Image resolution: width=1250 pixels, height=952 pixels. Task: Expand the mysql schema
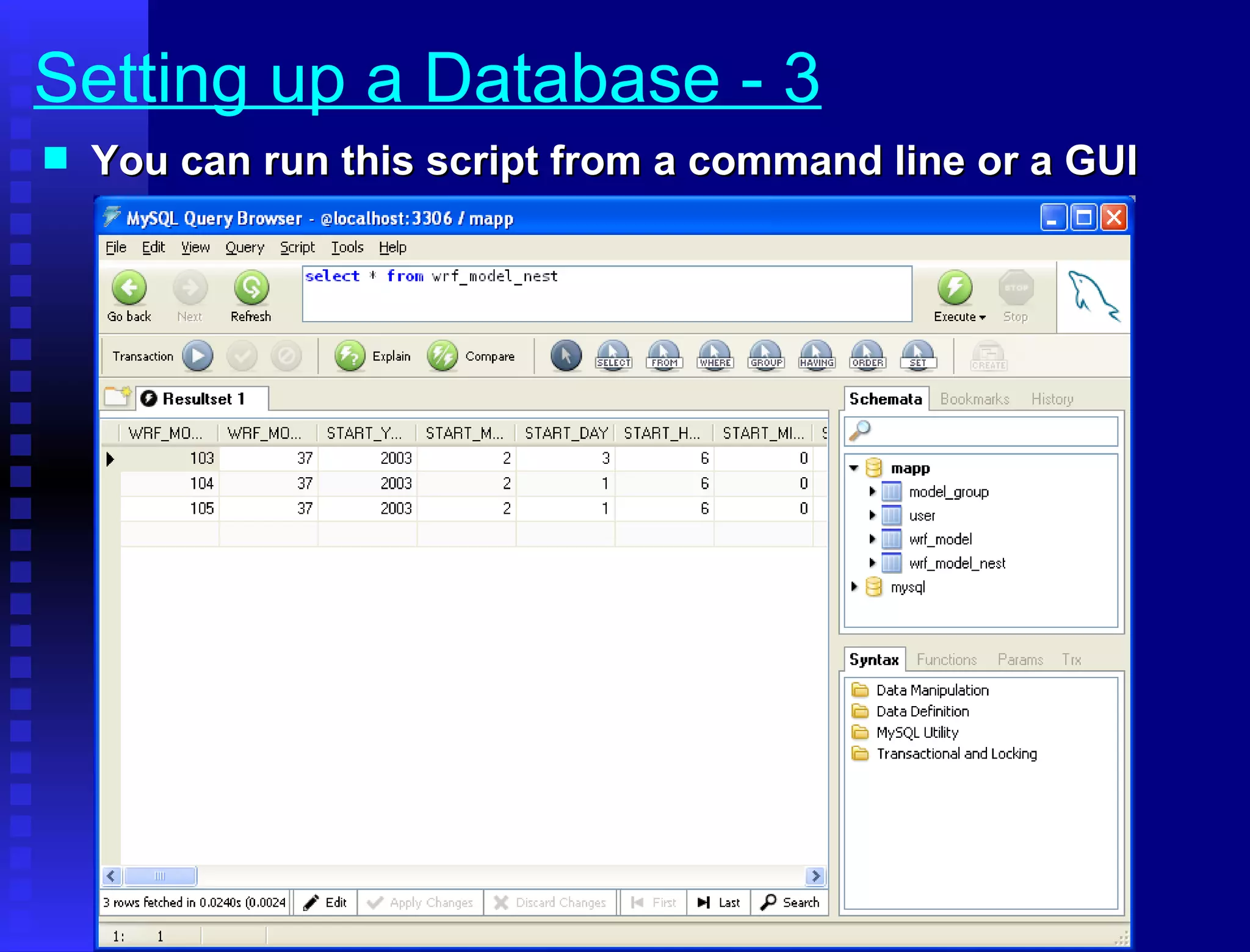[x=854, y=586]
